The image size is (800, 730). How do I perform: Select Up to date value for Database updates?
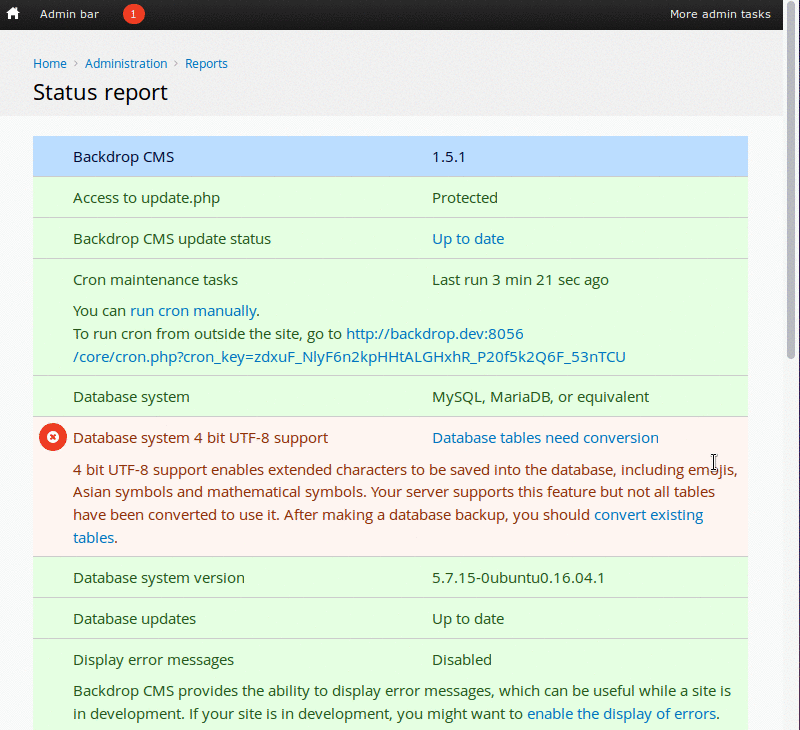[x=468, y=619]
